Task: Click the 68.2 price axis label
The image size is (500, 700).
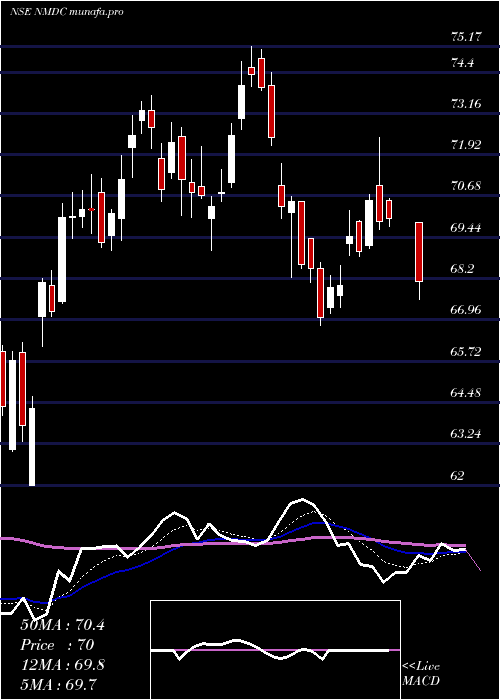Action: (x=462, y=269)
